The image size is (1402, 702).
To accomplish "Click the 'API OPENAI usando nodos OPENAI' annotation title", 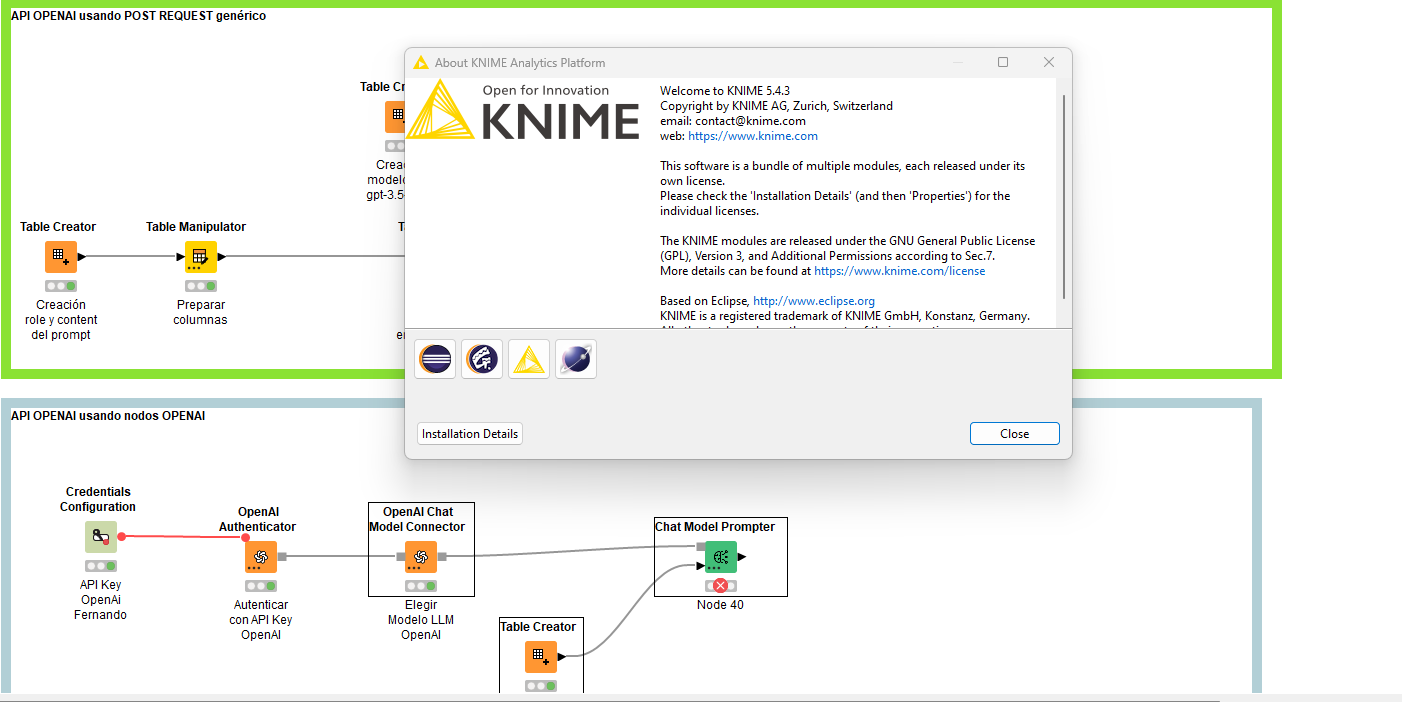I will (108, 416).
